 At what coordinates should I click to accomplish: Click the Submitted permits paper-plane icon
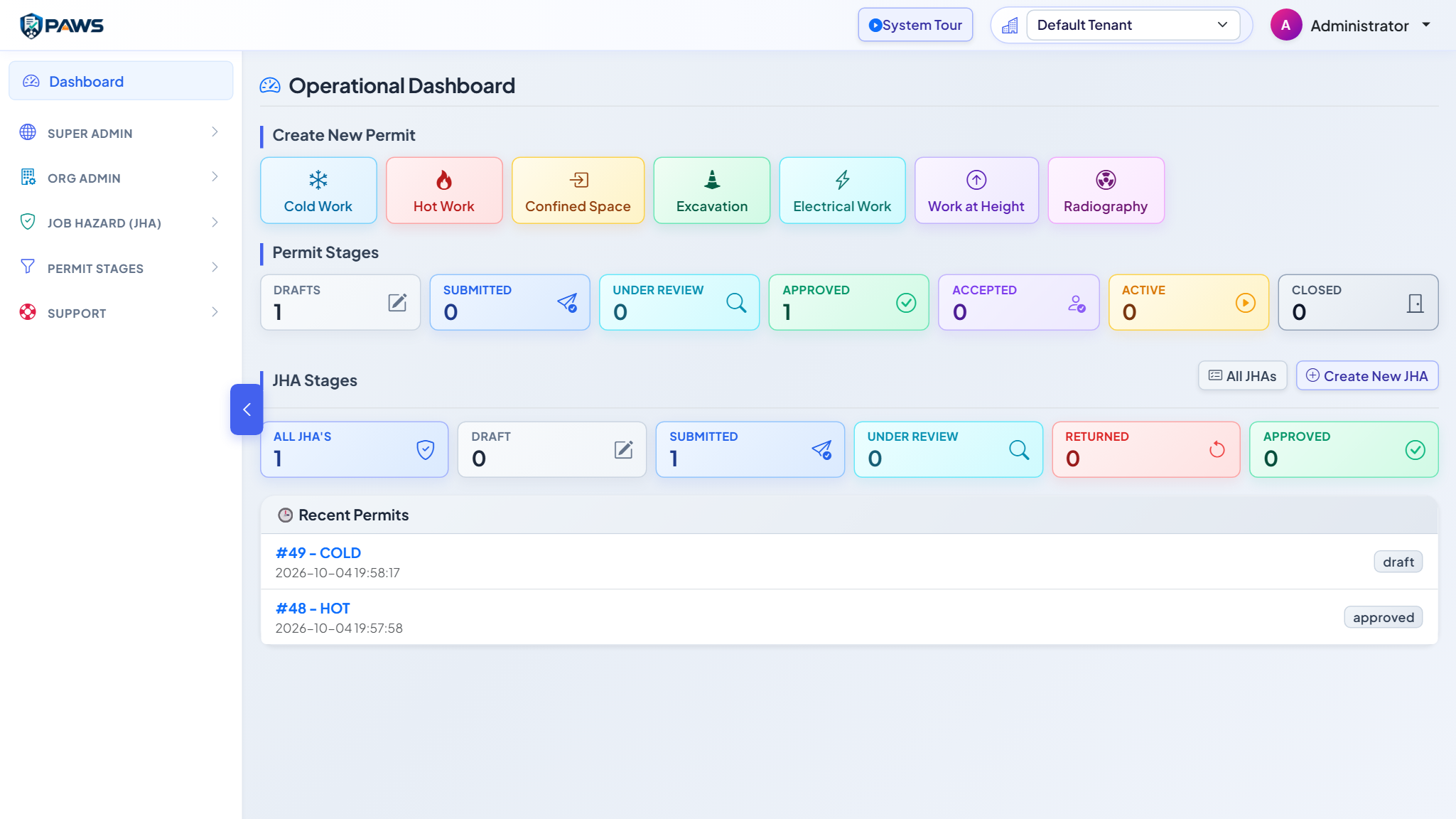click(567, 303)
